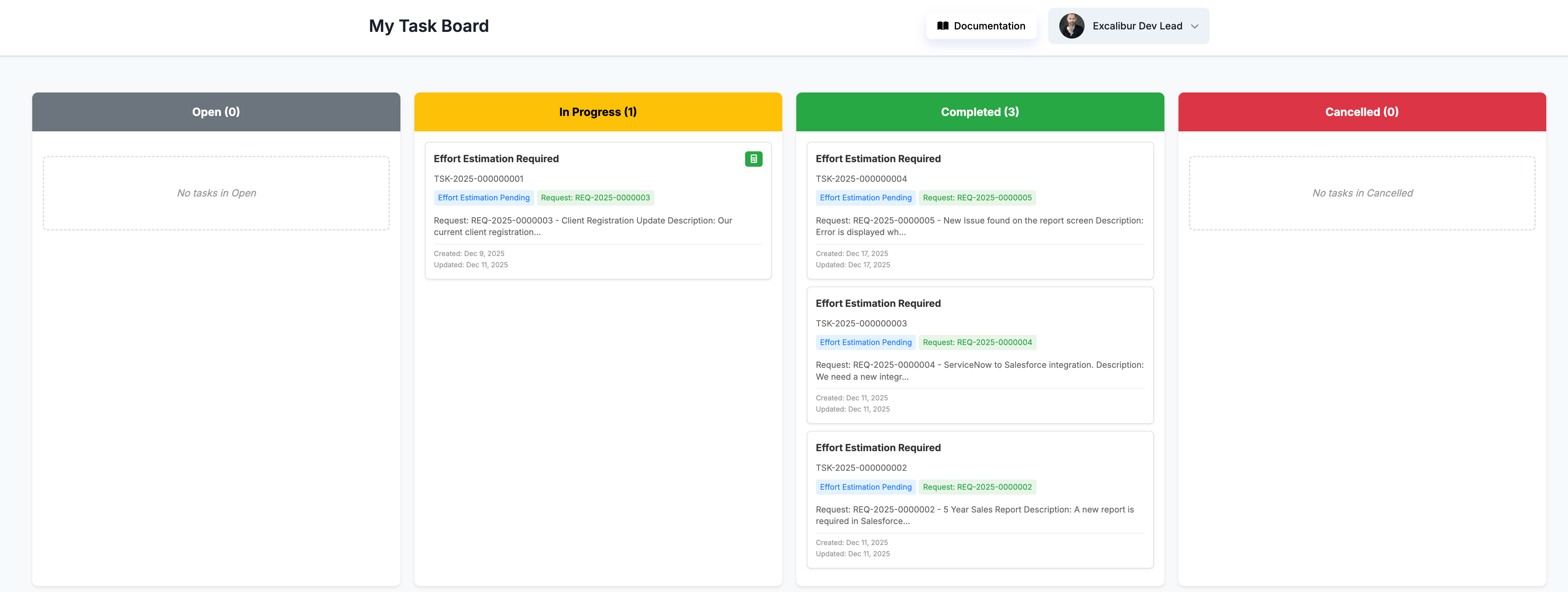Screen dimensions: 1568x592
Task: Click the Open (0) column header
Action: [216, 112]
